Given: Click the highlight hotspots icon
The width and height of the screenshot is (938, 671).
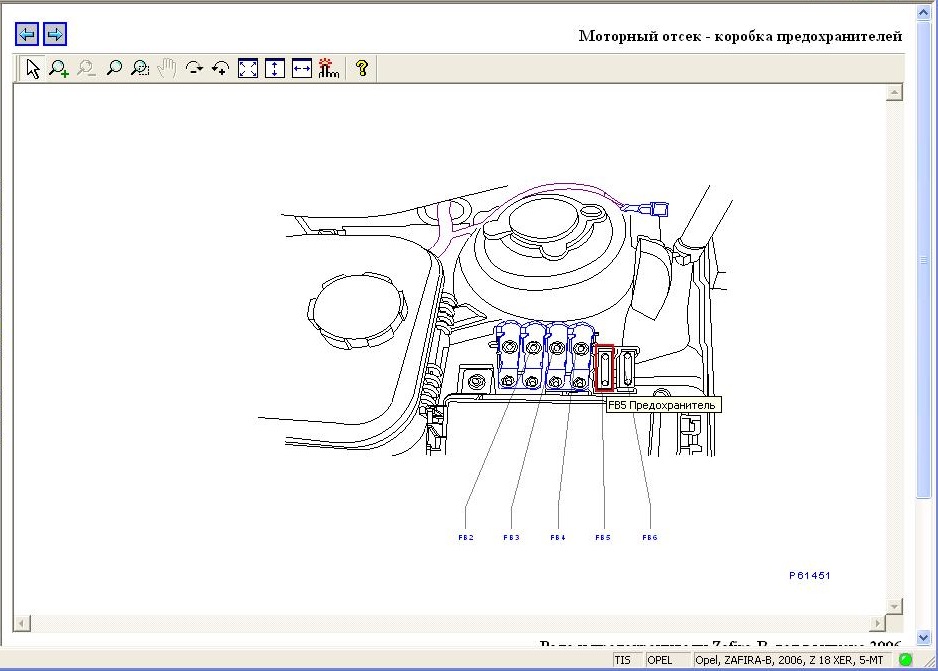Looking at the screenshot, I should (x=329, y=68).
